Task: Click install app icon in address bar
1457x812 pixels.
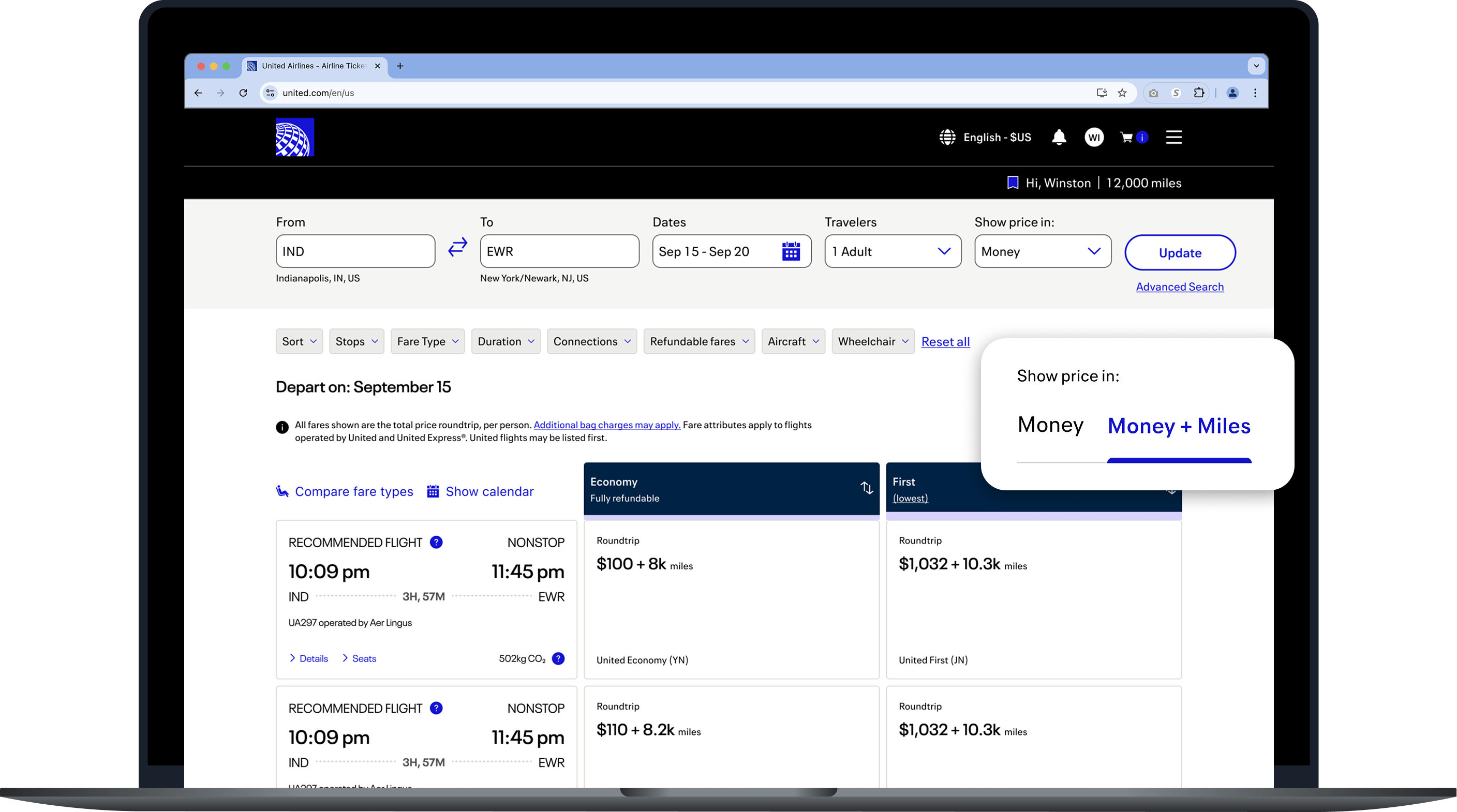Action: click(1101, 93)
